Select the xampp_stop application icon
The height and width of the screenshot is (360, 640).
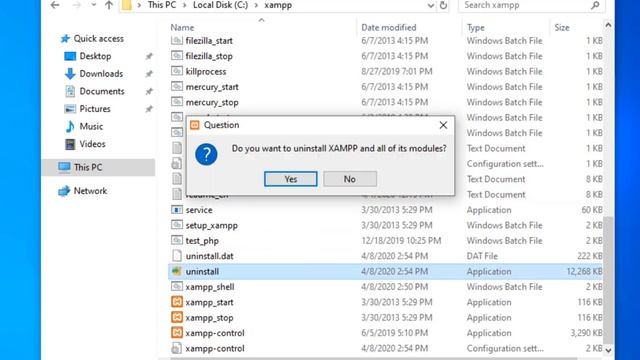(x=177, y=318)
